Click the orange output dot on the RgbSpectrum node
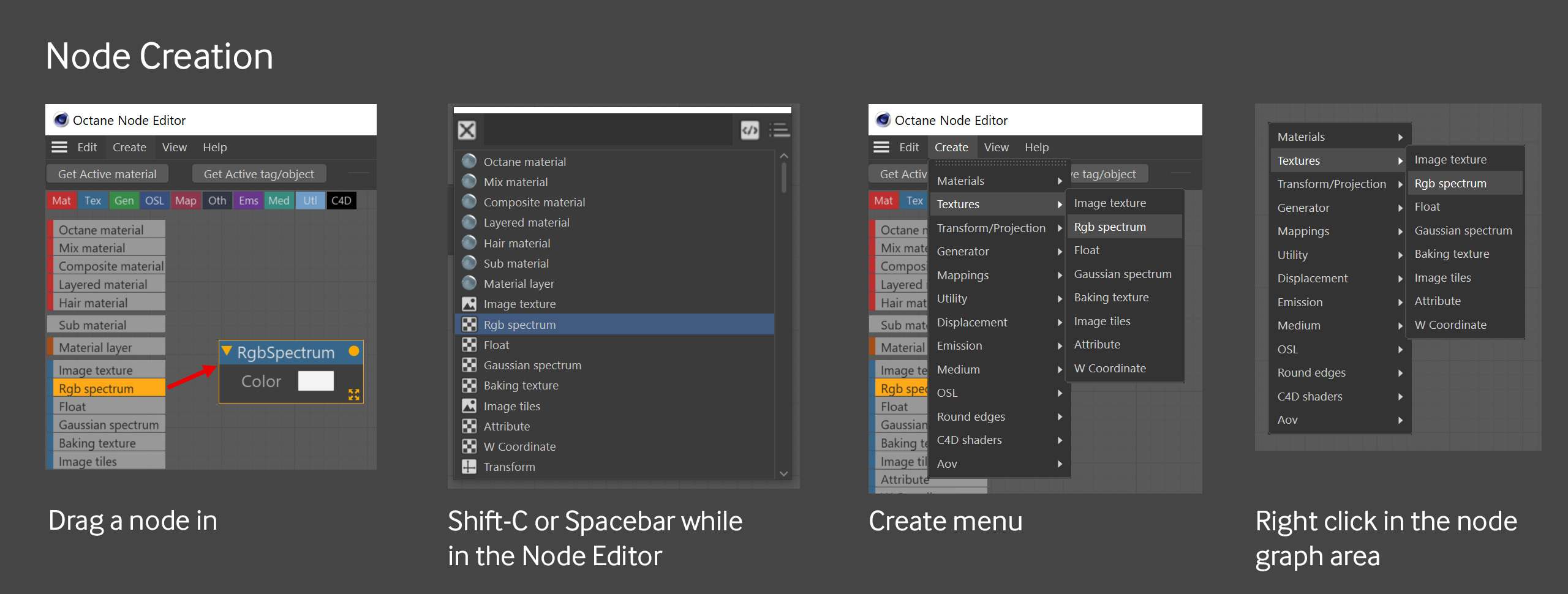Screen dimensions: 1568x594 [353, 351]
